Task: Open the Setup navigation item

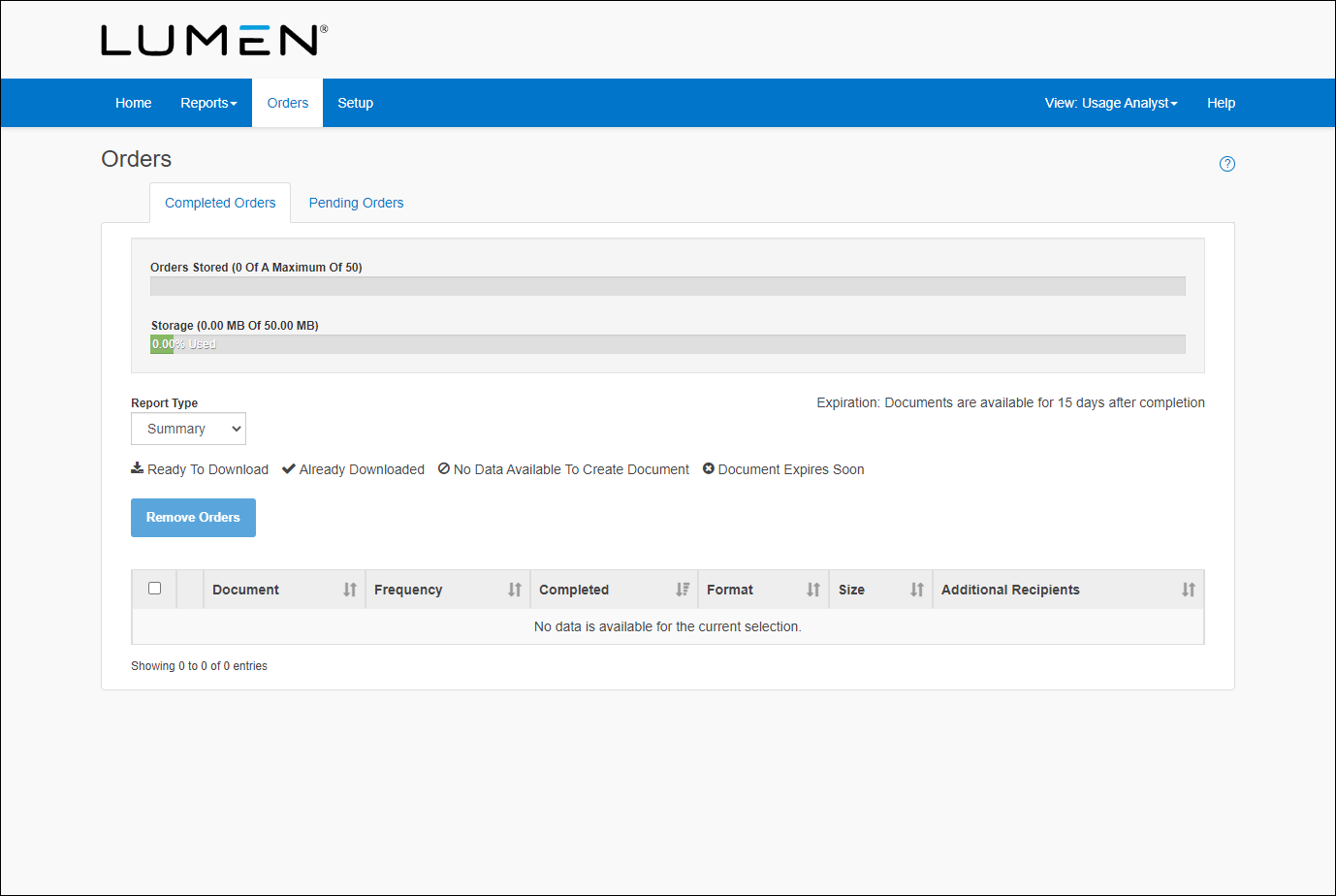Action: [x=355, y=103]
